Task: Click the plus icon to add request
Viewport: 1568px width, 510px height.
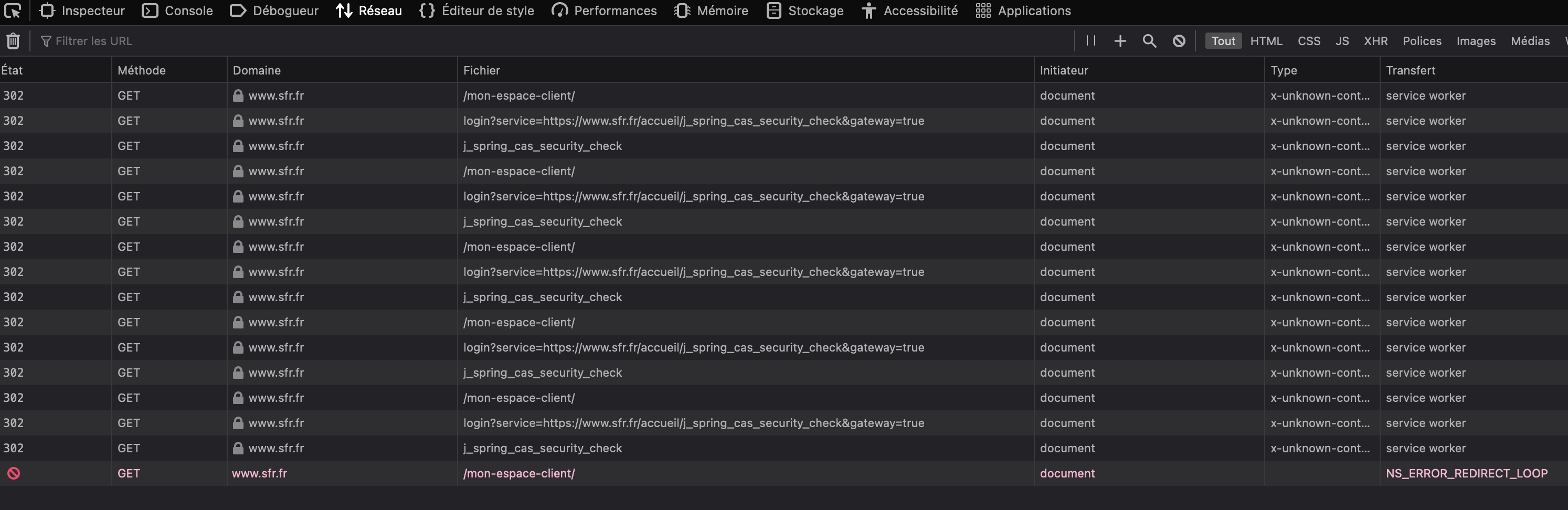Action: pyautogui.click(x=1120, y=41)
